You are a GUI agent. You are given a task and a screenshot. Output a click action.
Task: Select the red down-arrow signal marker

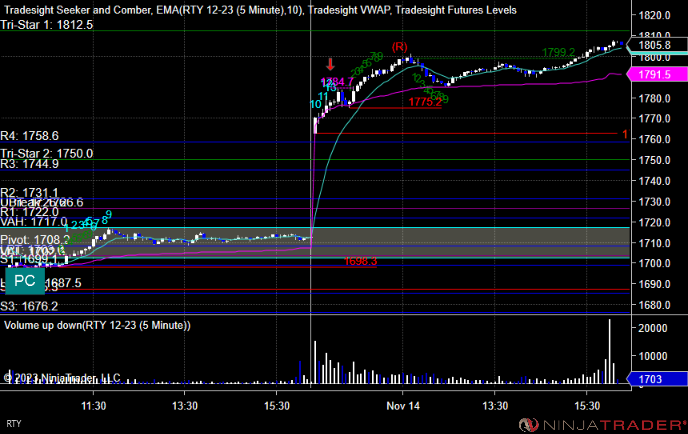[x=330, y=65]
